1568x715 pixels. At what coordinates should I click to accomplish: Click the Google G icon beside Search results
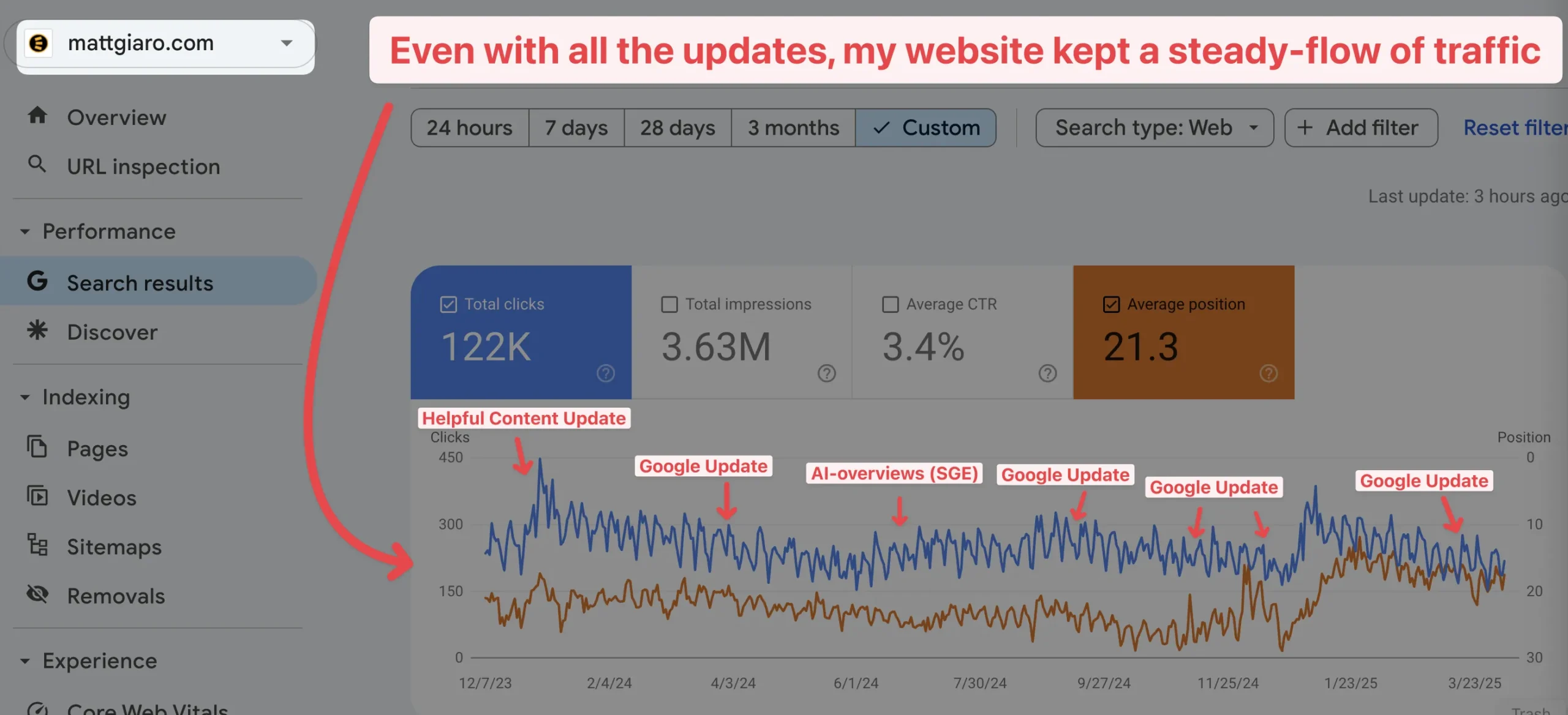click(37, 281)
